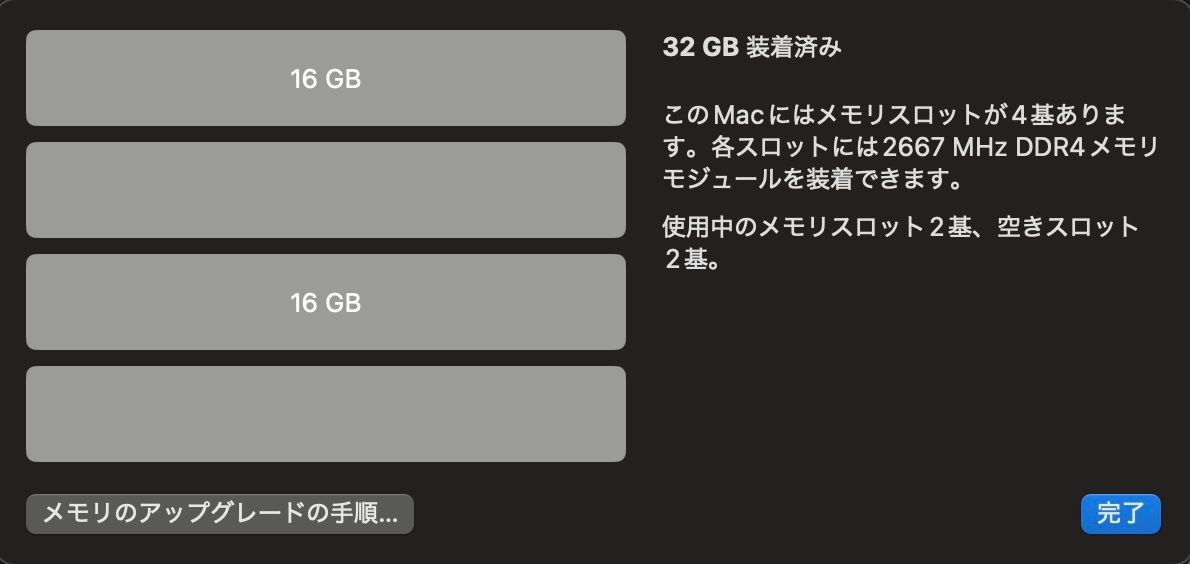Select the empty fourth memory slot

[326, 414]
